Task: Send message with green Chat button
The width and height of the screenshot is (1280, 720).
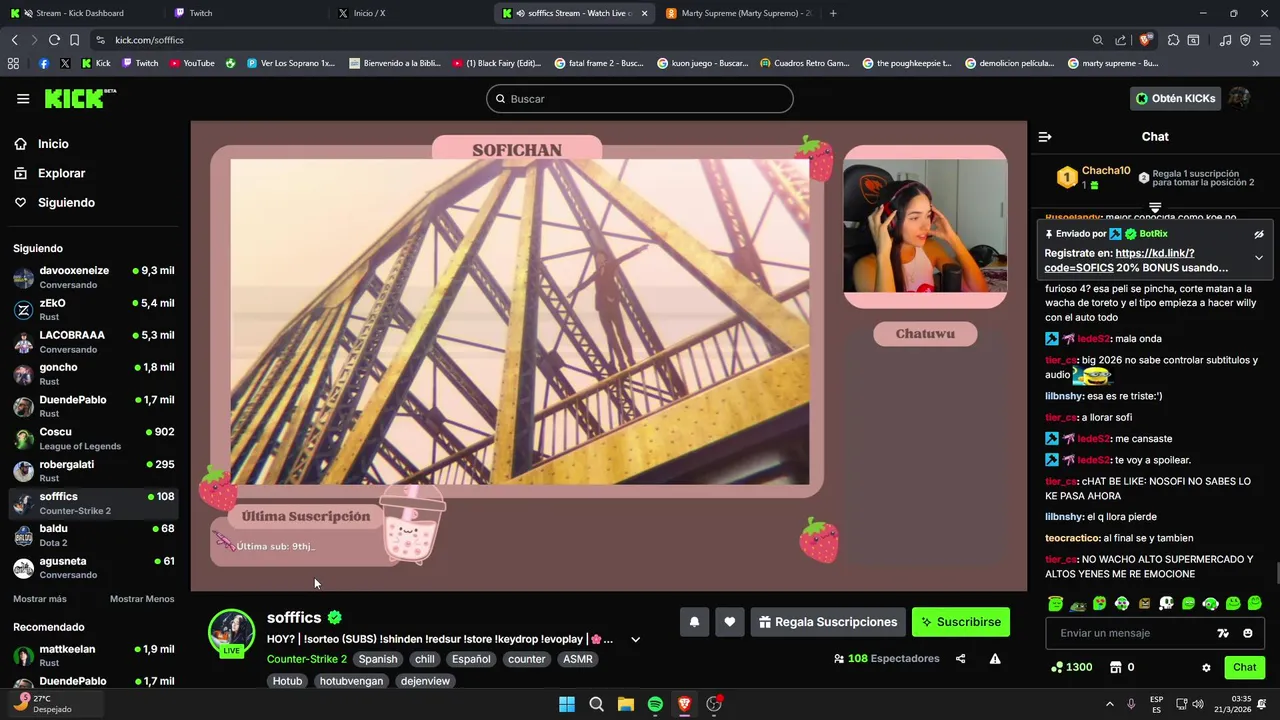Action: (x=1244, y=667)
